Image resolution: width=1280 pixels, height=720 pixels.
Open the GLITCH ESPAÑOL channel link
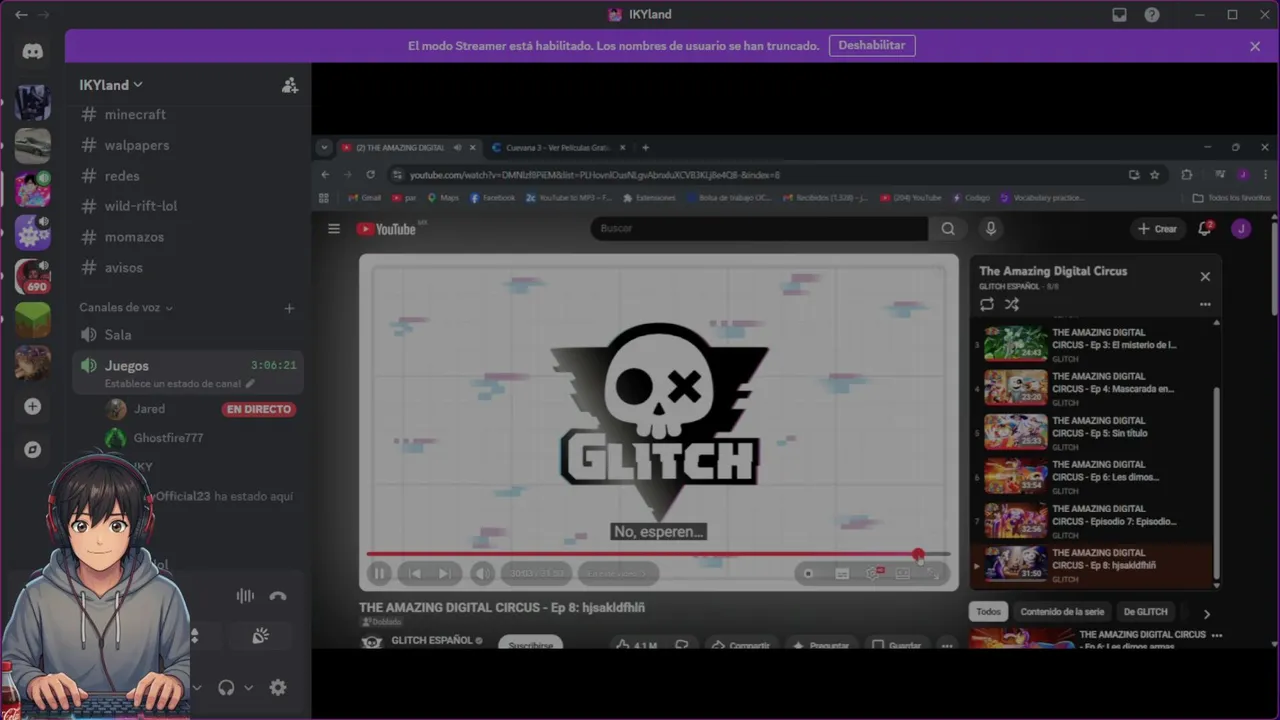click(x=432, y=641)
